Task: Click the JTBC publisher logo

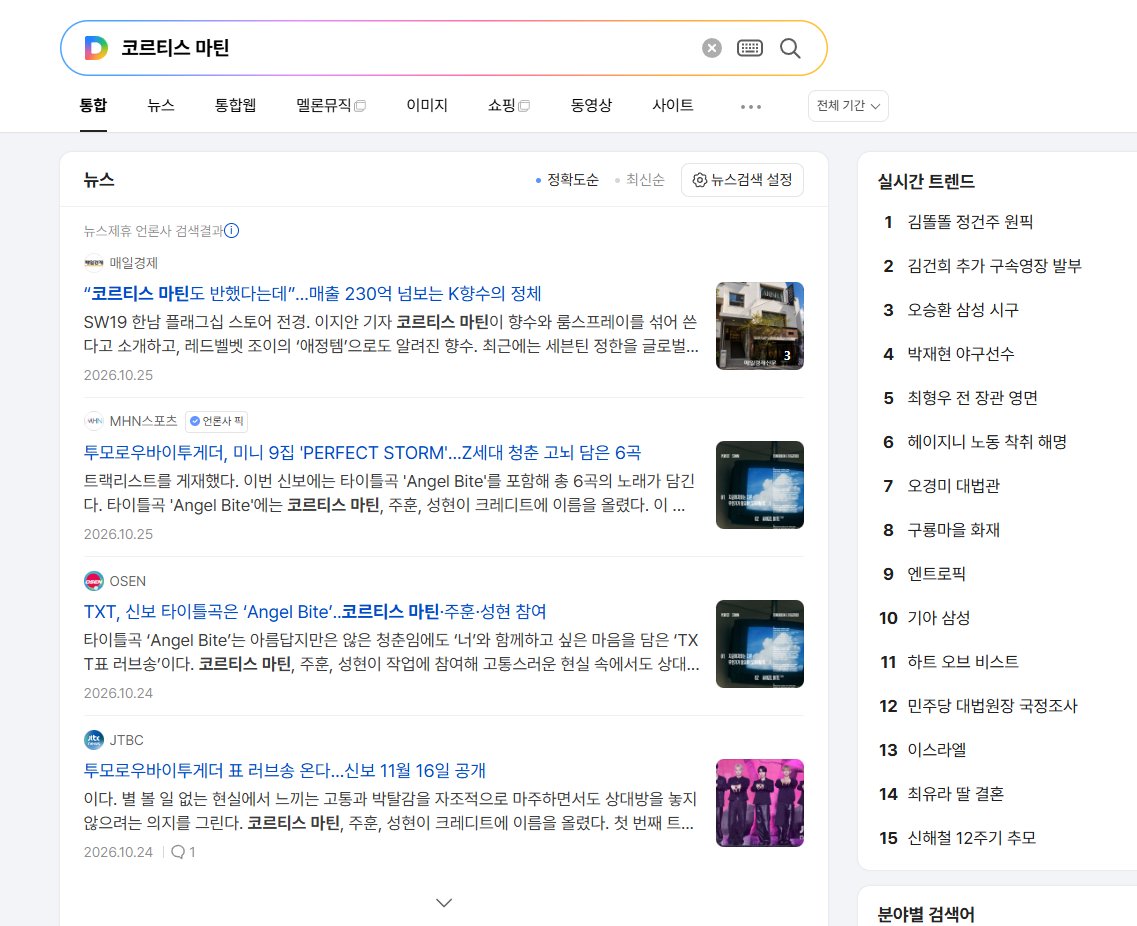Action: (94, 740)
